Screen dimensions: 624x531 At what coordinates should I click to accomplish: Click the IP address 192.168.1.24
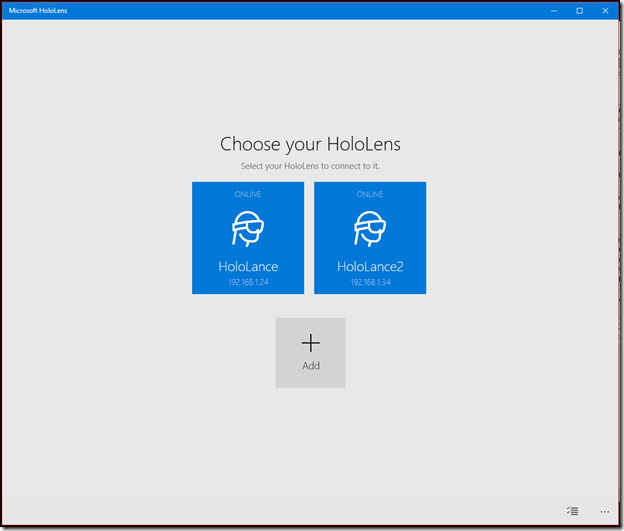(248, 282)
